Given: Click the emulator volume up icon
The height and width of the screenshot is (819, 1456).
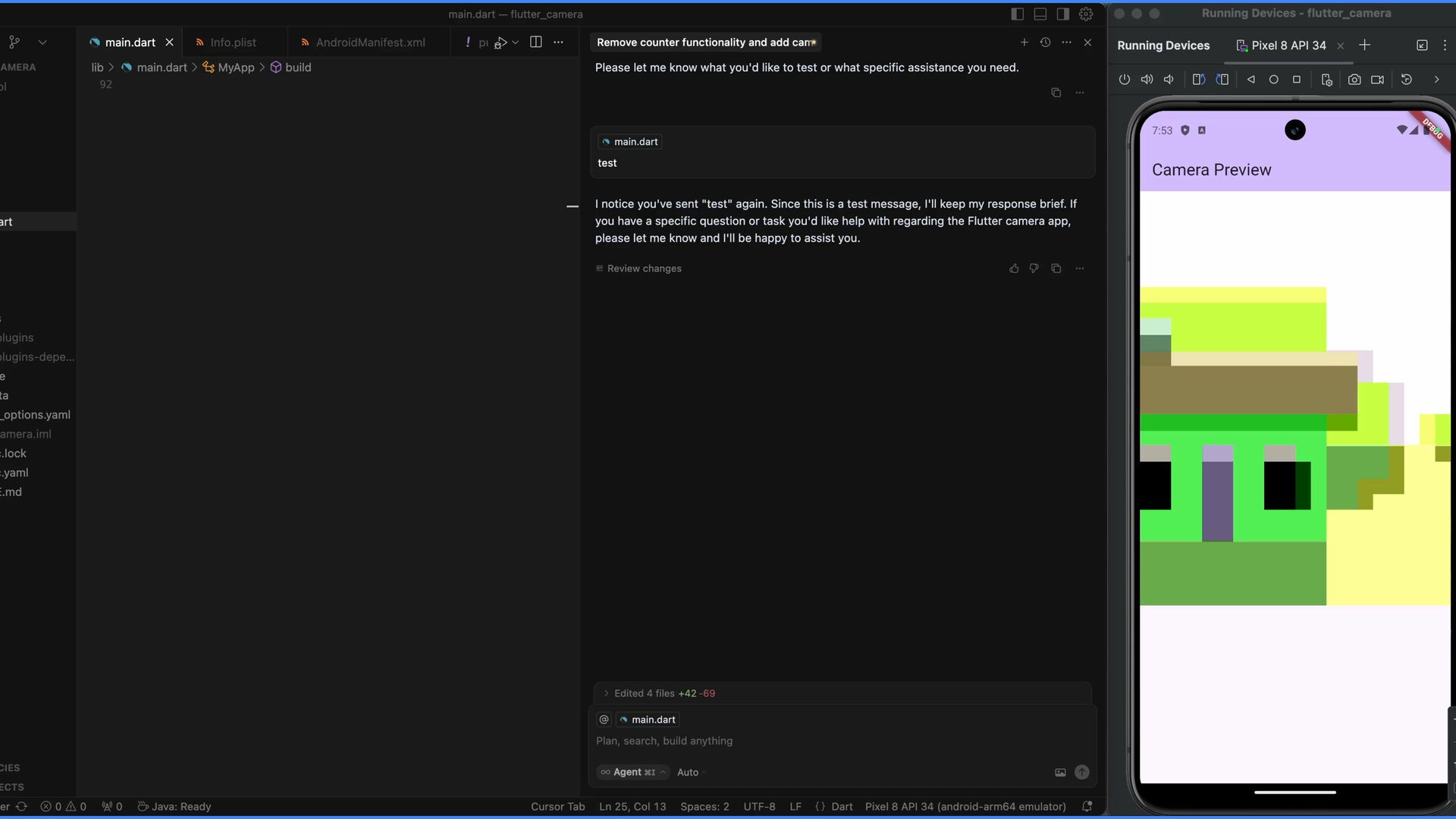Looking at the screenshot, I should pos(1147,80).
